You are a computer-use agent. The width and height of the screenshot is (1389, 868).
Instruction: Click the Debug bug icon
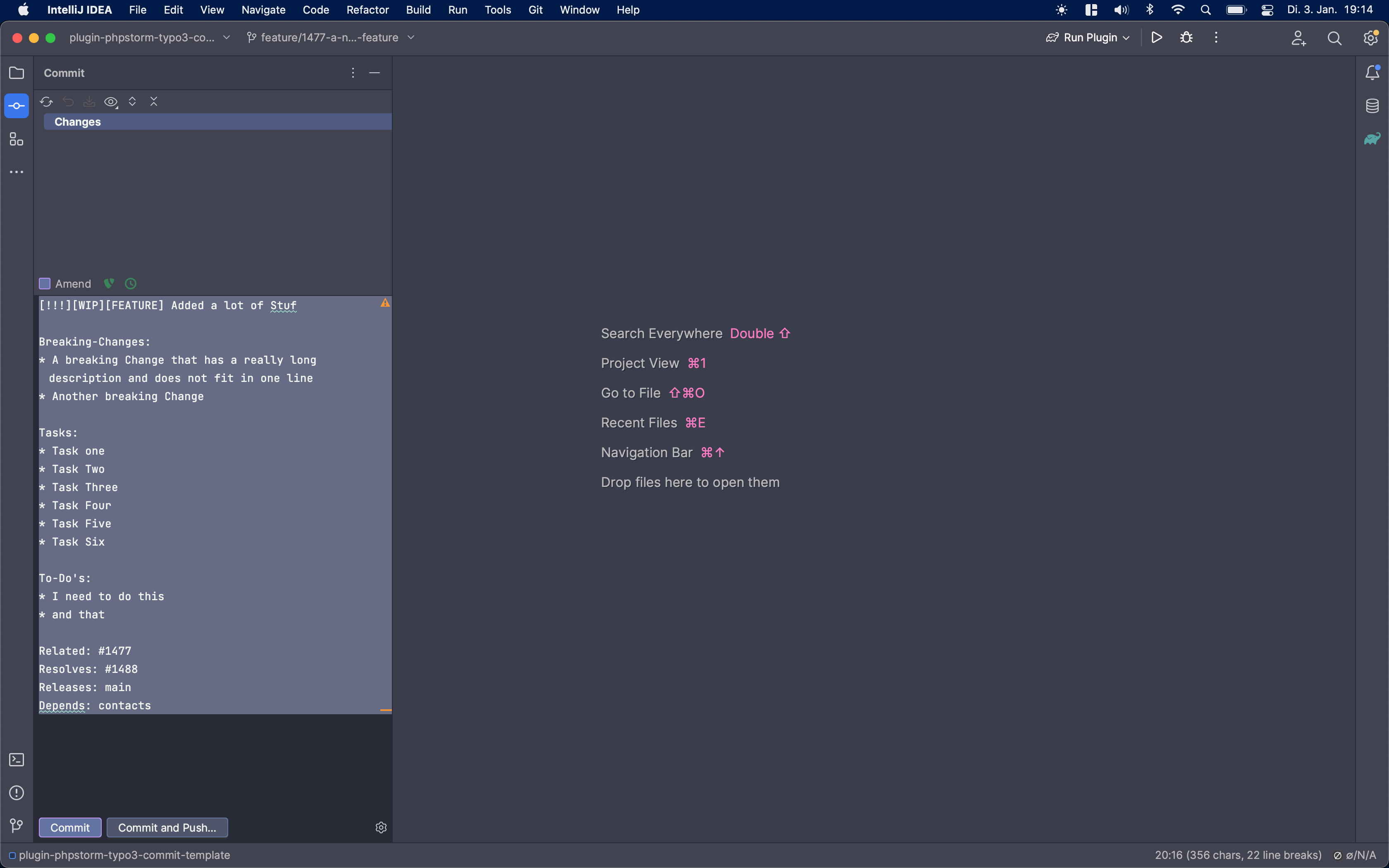point(1186,38)
